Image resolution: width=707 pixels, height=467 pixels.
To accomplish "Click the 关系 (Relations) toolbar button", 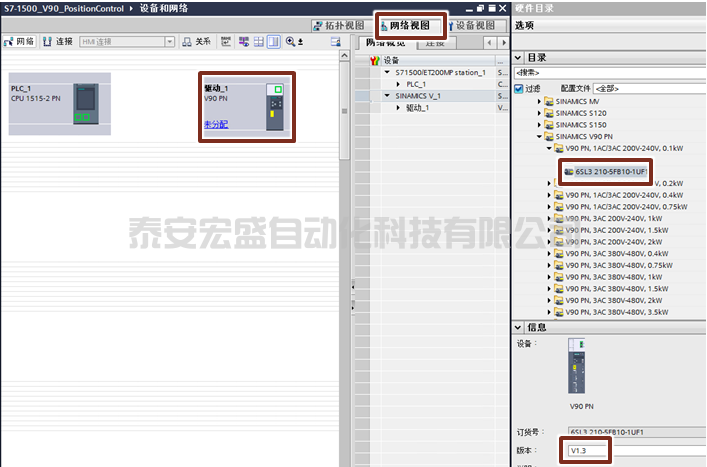I will pyautogui.click(x=197, y=41).
